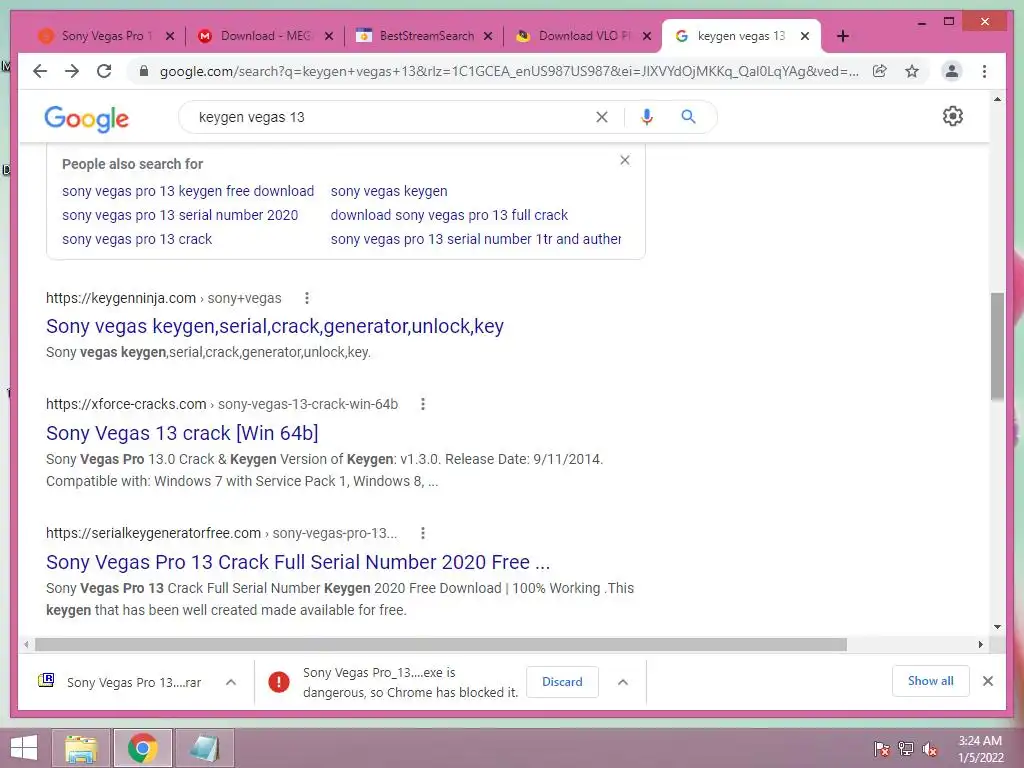Viewport: 1024px width, 768px height.
Task: Open options for the serialkeygeneratorfree.com result
Action: coord(423,533)
